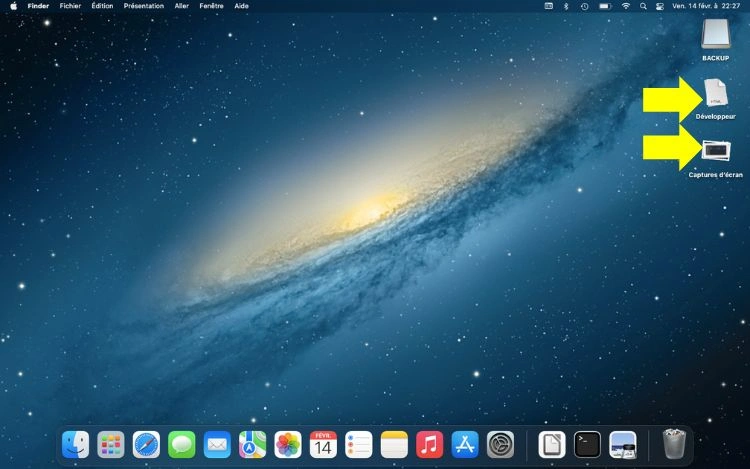Open the Photos app
The height and width of the screenshot is (469, 750).
pos(288,444)
